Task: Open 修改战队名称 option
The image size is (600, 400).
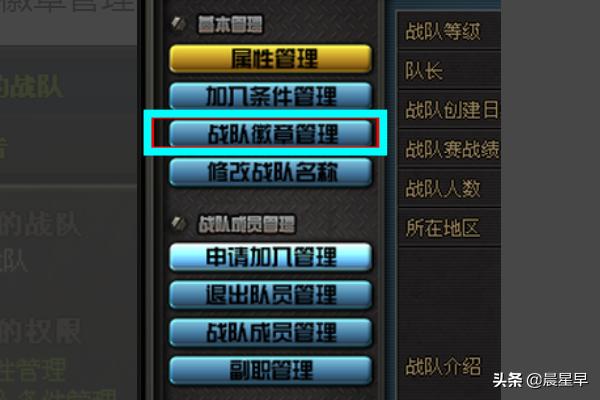Action: (270, 172)
